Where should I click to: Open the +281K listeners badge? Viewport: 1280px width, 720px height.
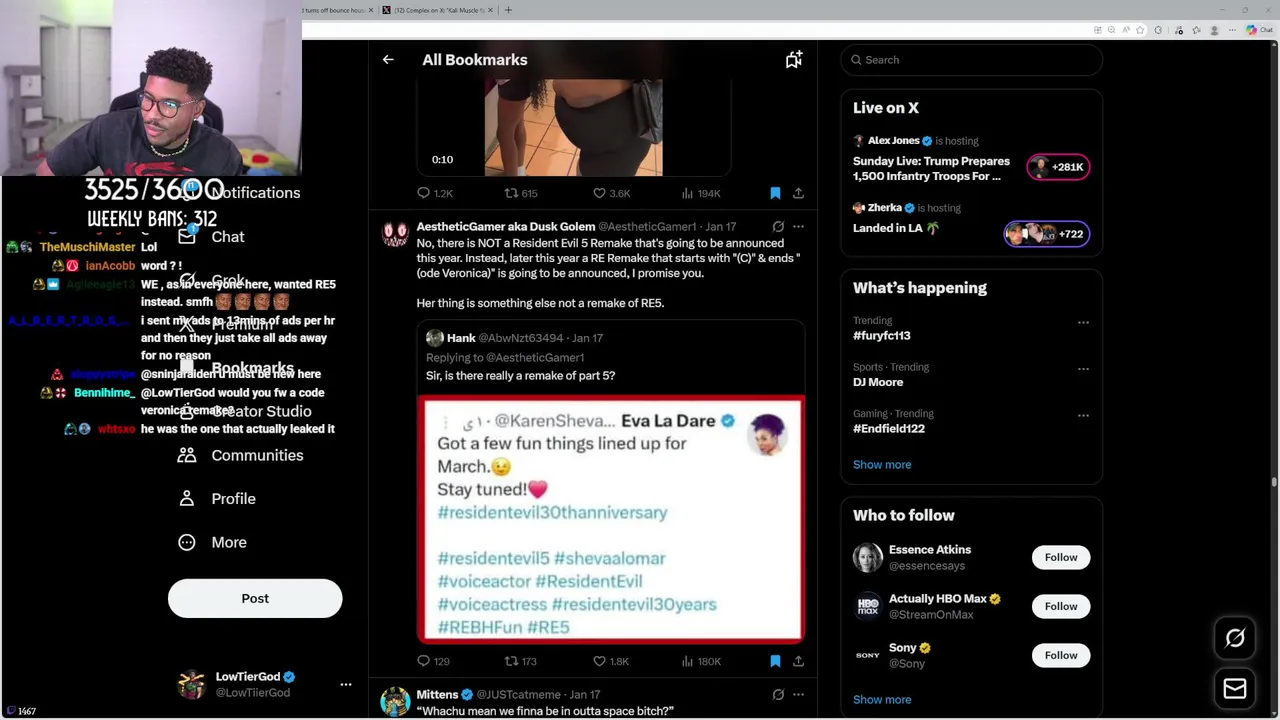pyautogui.click(x=1058, y=167)
